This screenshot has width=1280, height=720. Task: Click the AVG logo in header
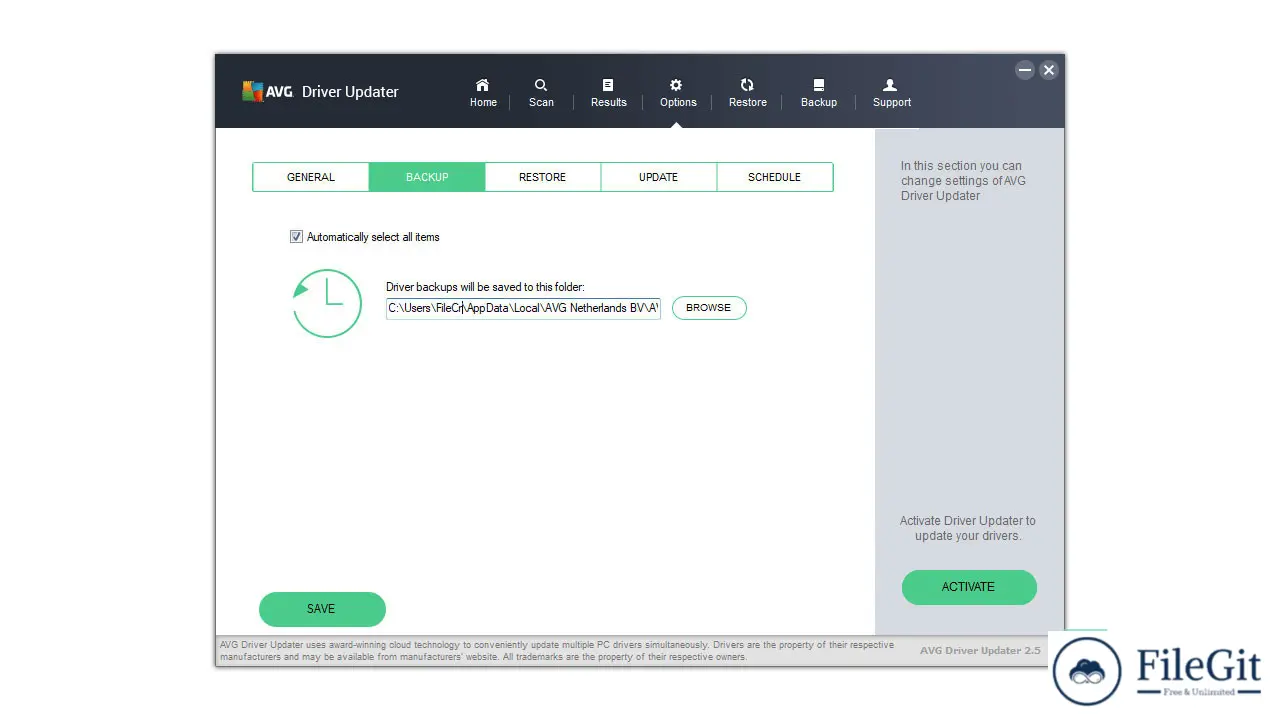click(267, 91)
